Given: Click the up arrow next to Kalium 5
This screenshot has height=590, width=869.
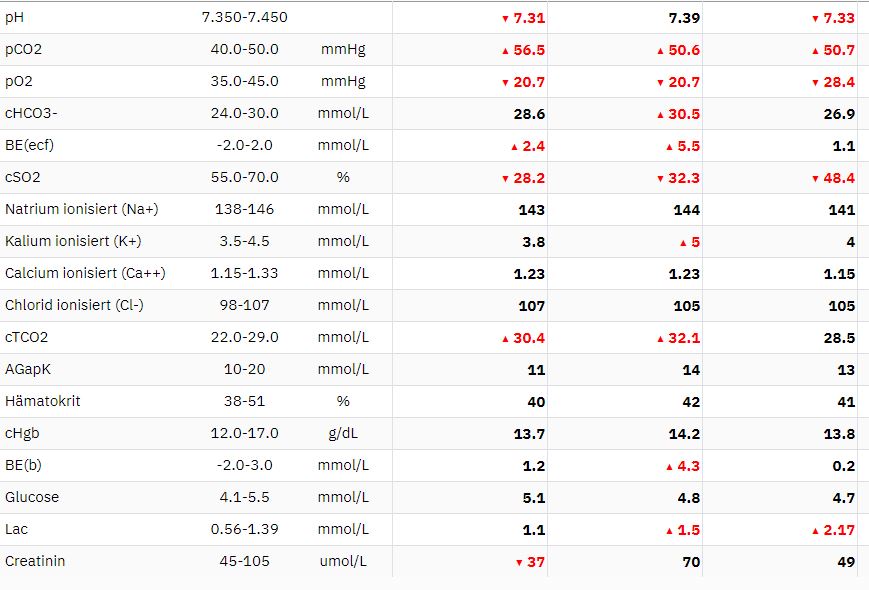Looking at the screenshot, I should click(x=683, y=243).
